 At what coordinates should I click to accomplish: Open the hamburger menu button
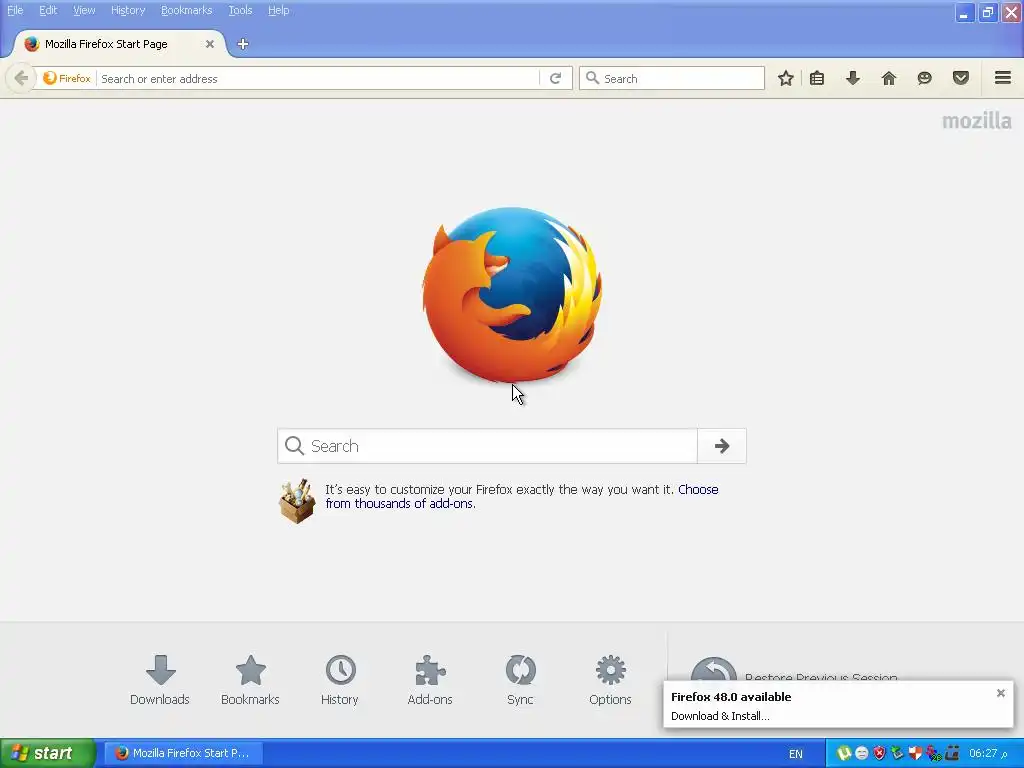click(x=1003, y=78)
